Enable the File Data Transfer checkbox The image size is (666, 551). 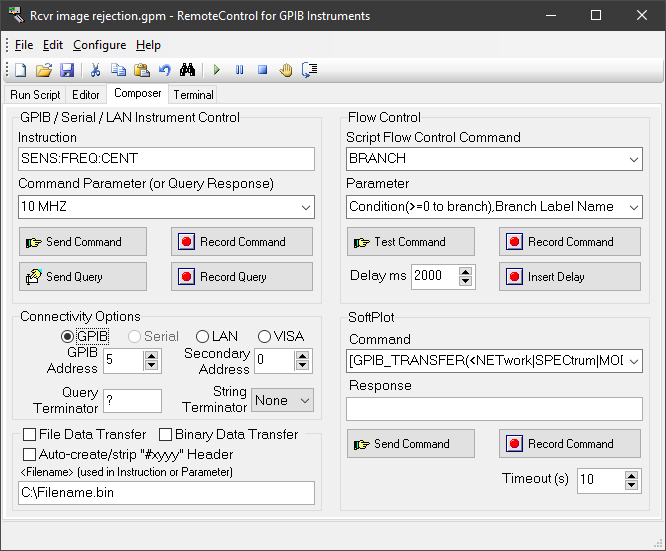29,435
